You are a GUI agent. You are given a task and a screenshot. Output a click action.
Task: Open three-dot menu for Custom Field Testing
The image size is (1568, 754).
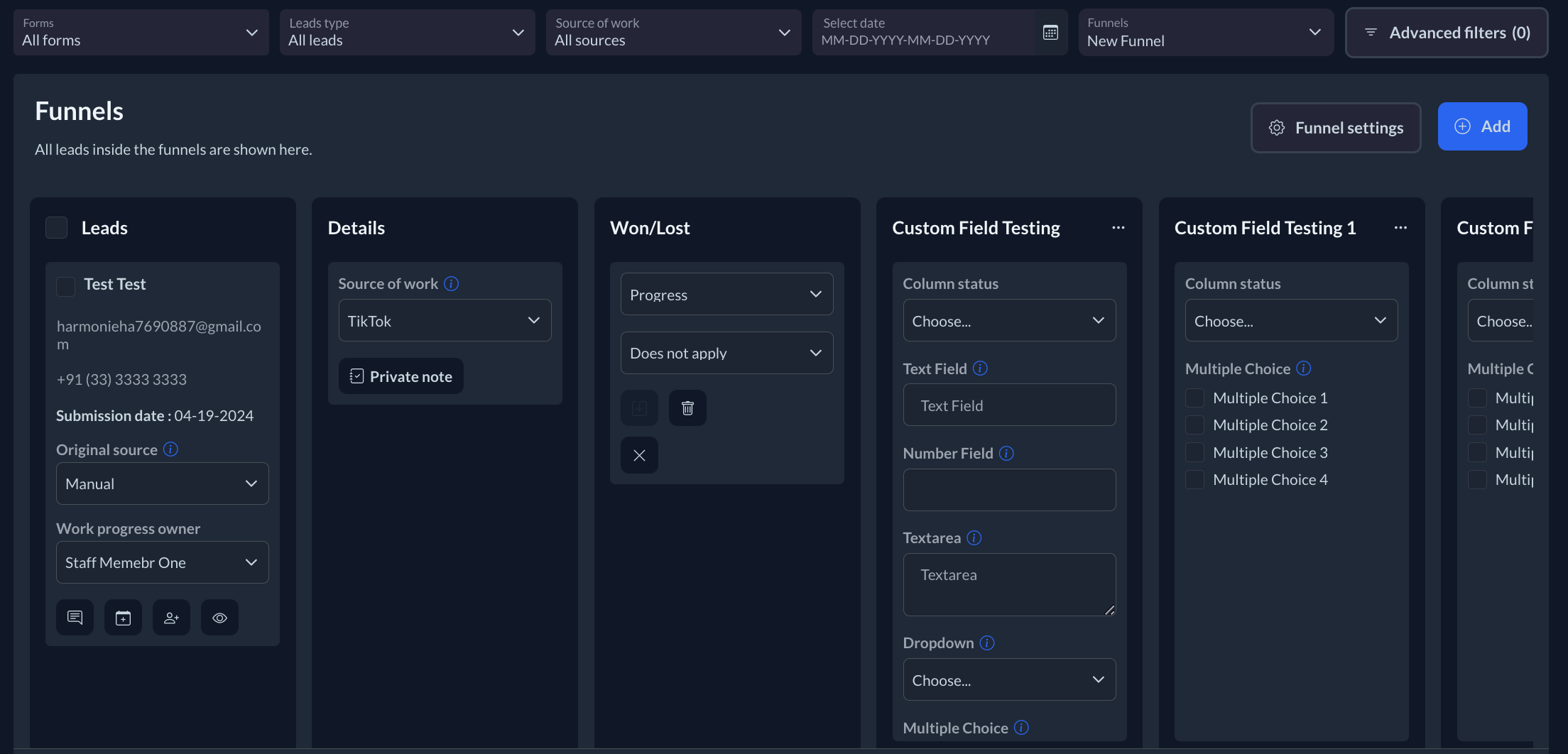pos(1118,228)
